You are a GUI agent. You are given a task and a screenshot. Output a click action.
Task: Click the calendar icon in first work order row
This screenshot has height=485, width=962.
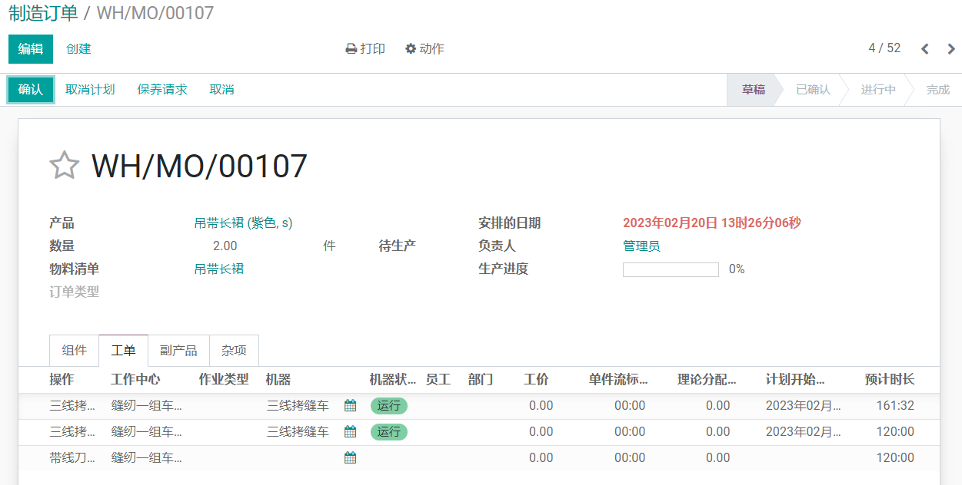[350, 406]
